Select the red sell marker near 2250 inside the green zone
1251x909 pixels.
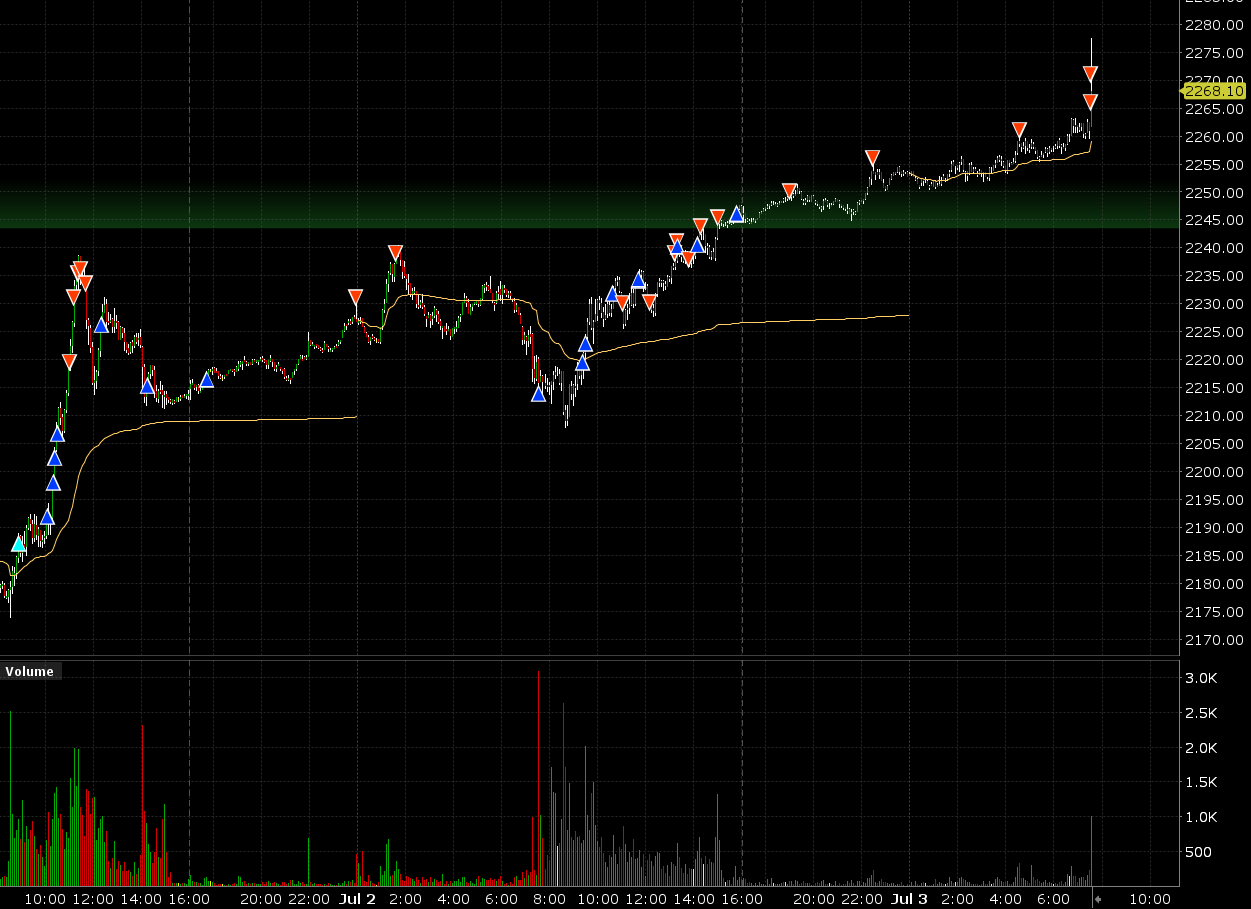tap(789, 190)
